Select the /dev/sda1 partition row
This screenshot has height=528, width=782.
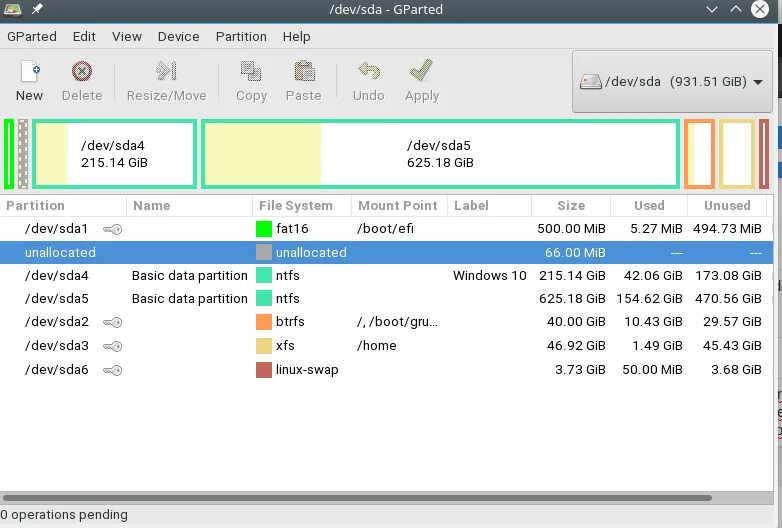coord(387,229)
